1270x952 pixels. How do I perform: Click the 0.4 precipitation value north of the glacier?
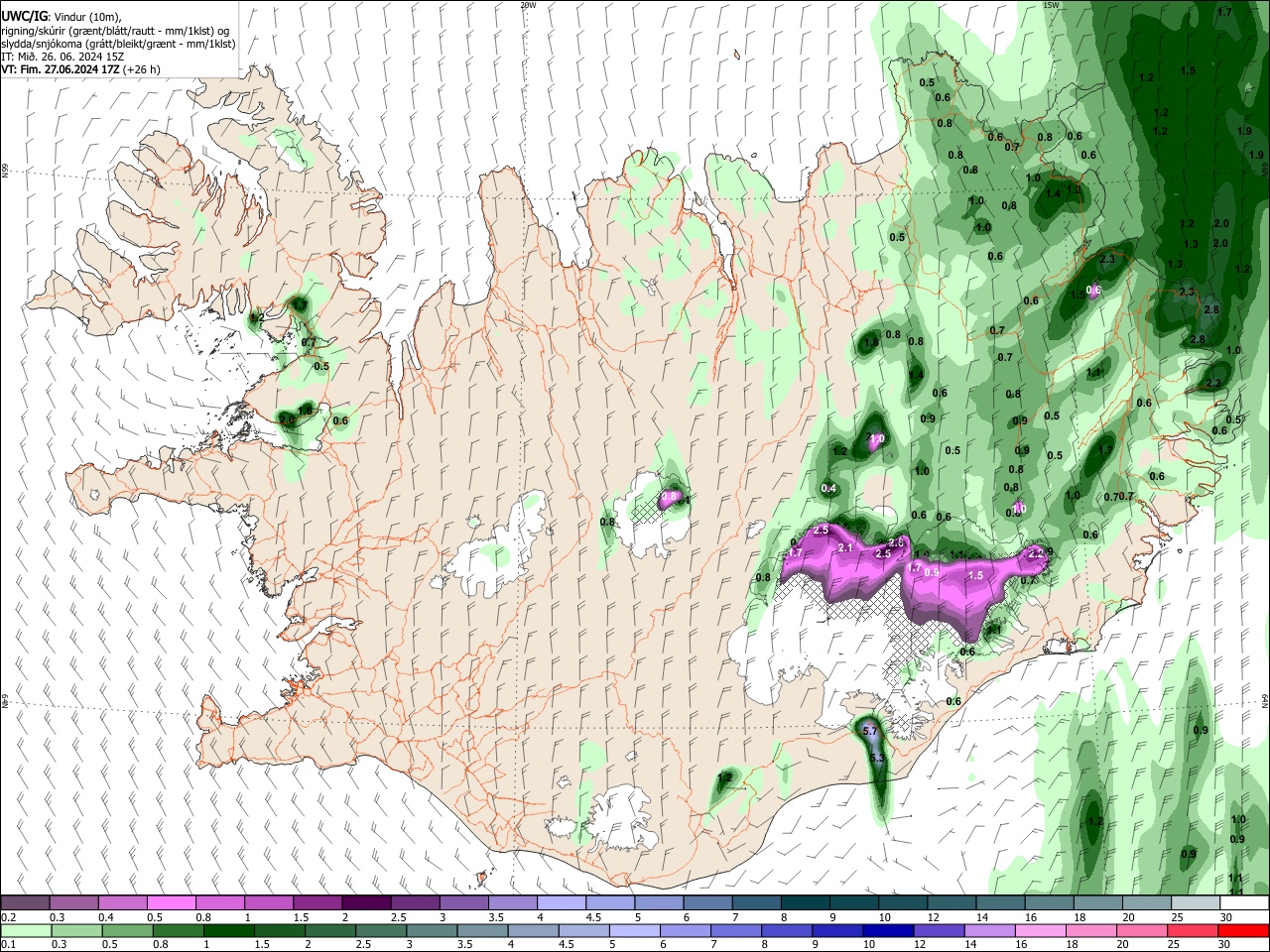829,488
